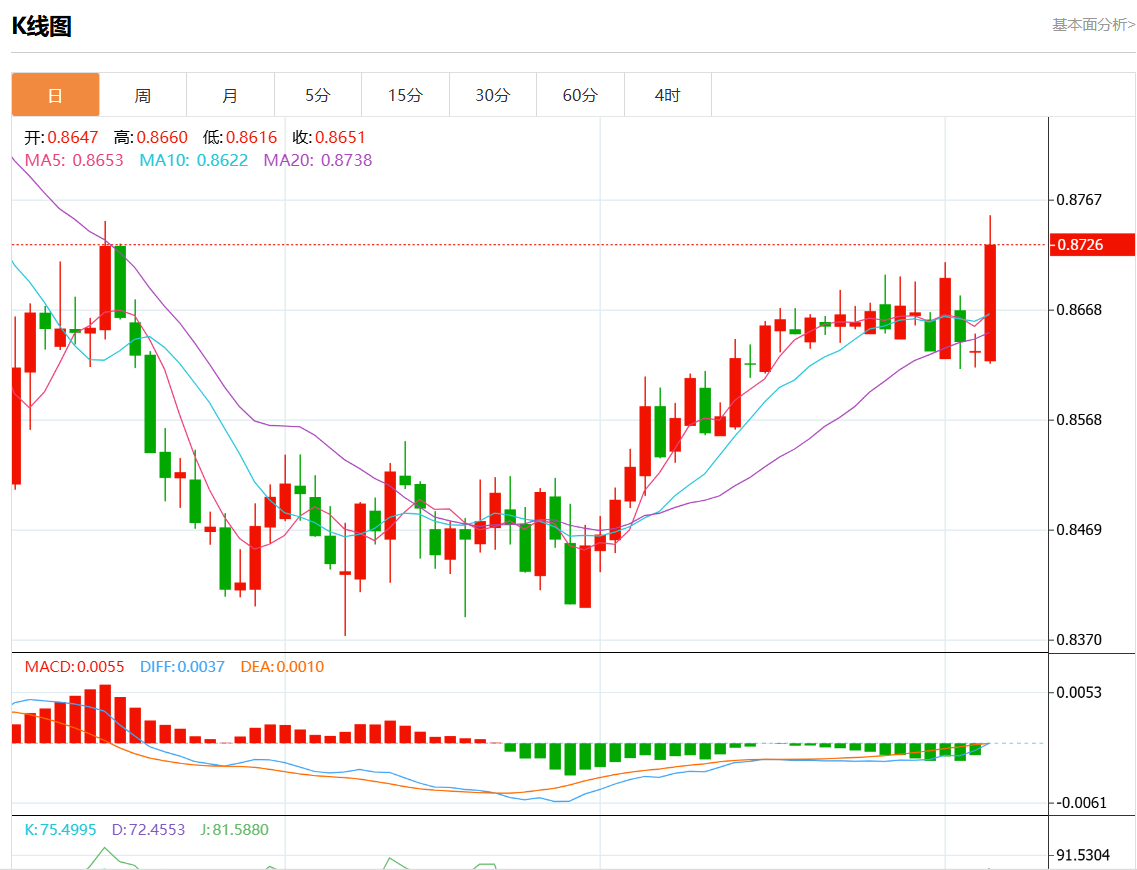Click the 0.8469 price axis label

1078,529
